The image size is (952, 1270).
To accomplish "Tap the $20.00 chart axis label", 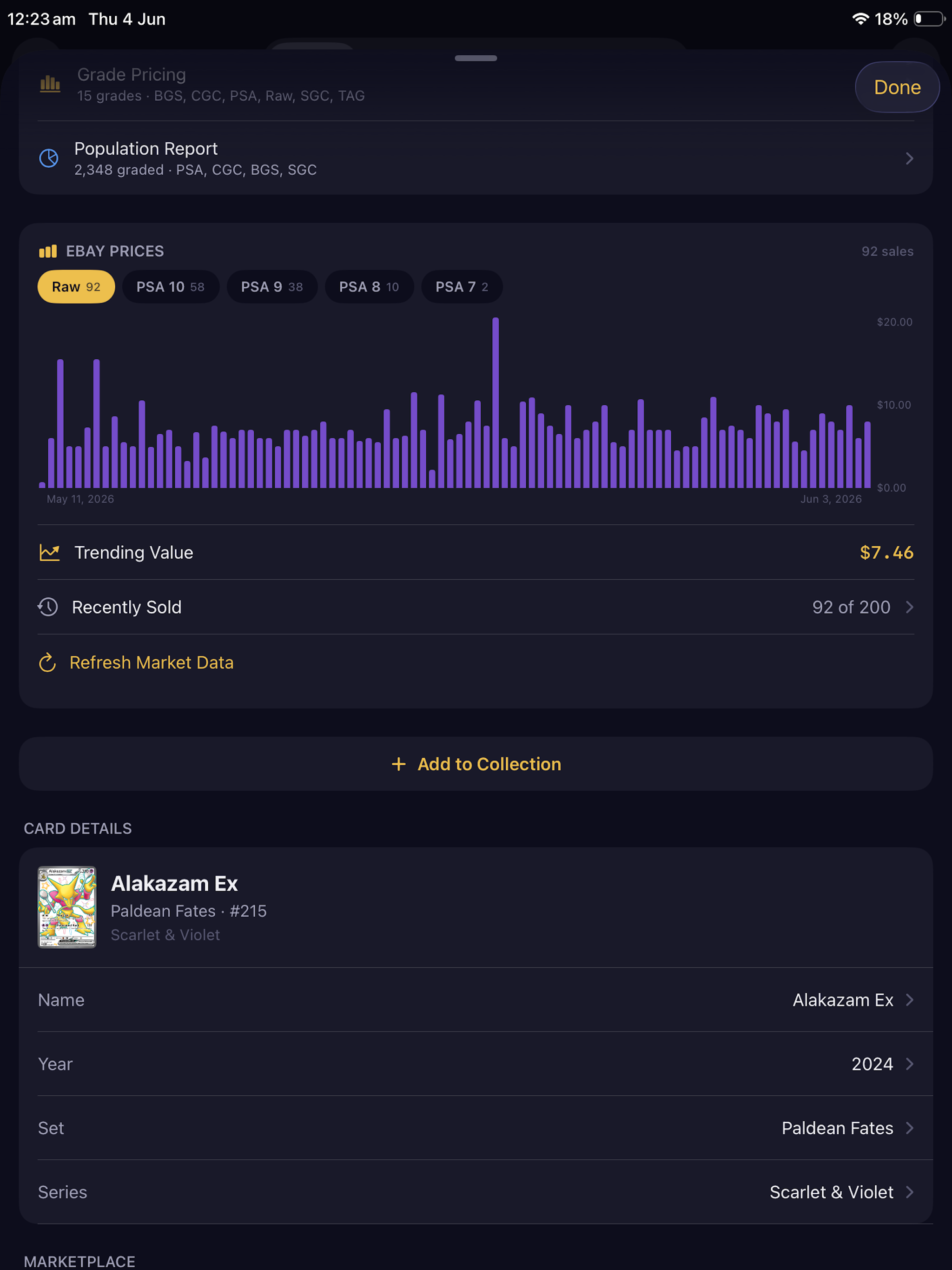I will pyautogui.click(x=894, y=322).
